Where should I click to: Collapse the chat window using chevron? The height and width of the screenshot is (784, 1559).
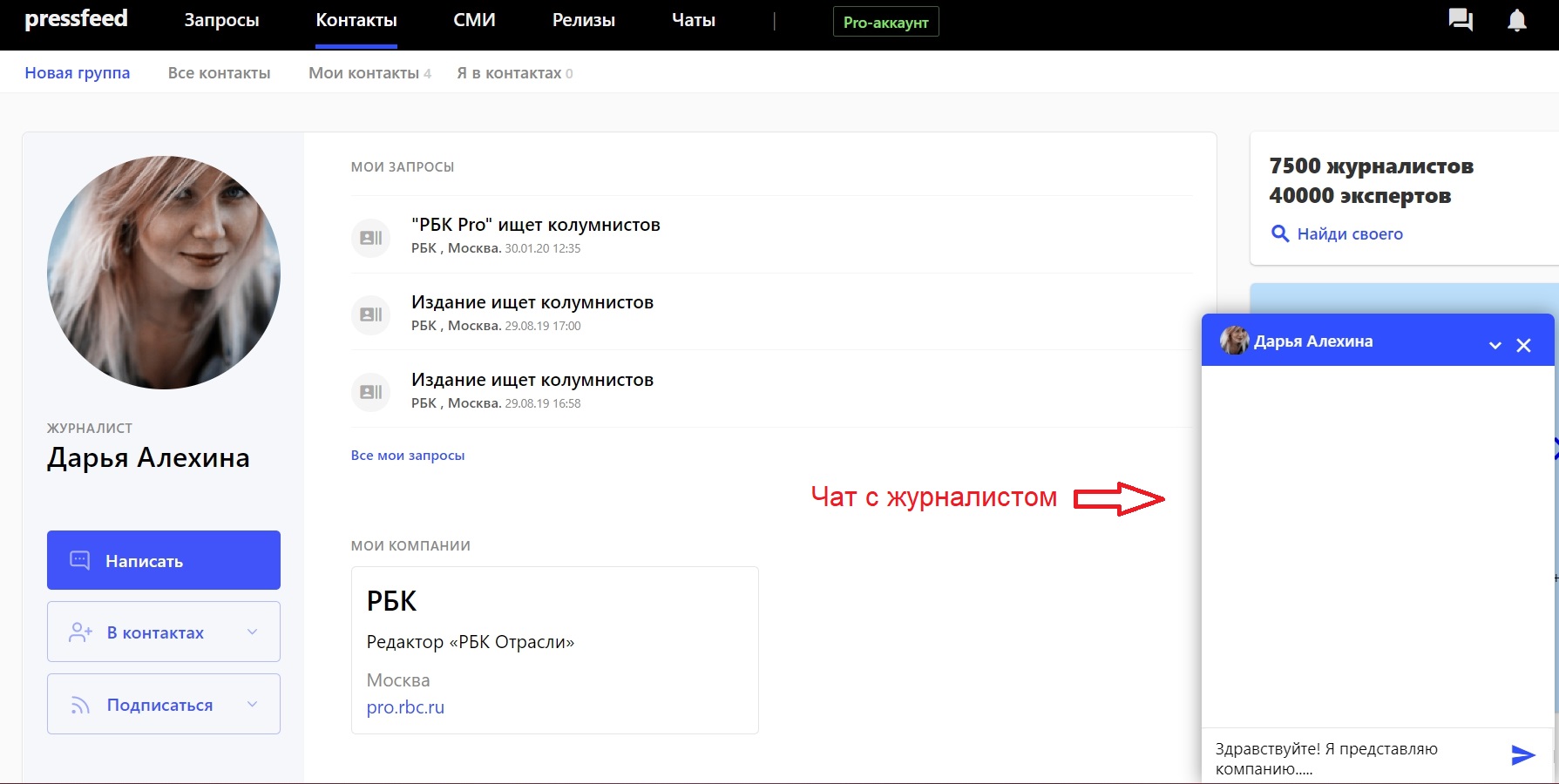[1495, 346]
